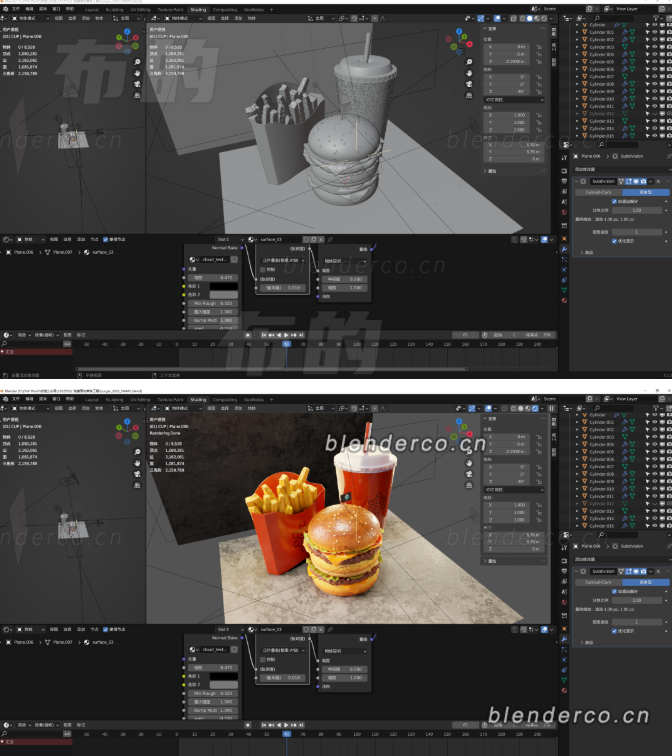Click fake user shield icon beside surface_03 in top window
672x756 pixels.
(306, 239)
